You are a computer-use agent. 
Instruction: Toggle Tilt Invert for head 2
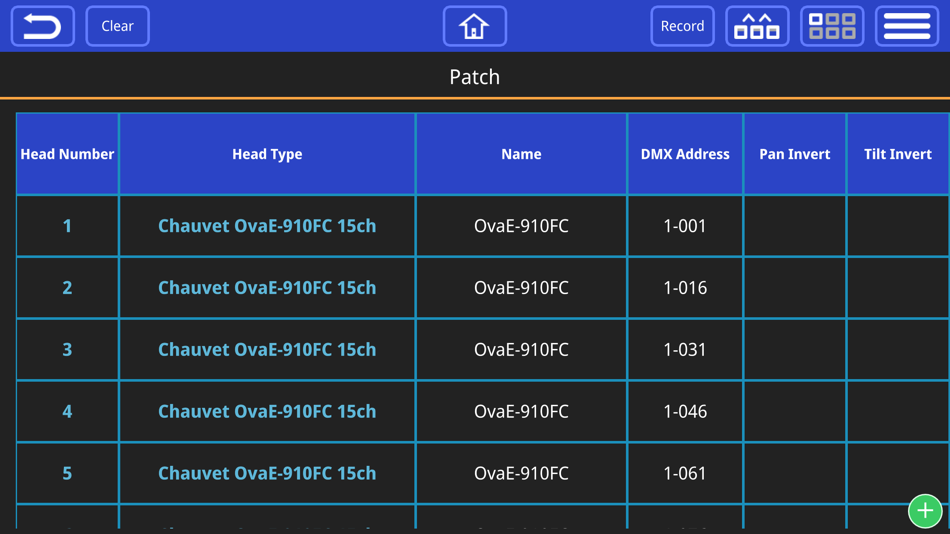point(898,288)
